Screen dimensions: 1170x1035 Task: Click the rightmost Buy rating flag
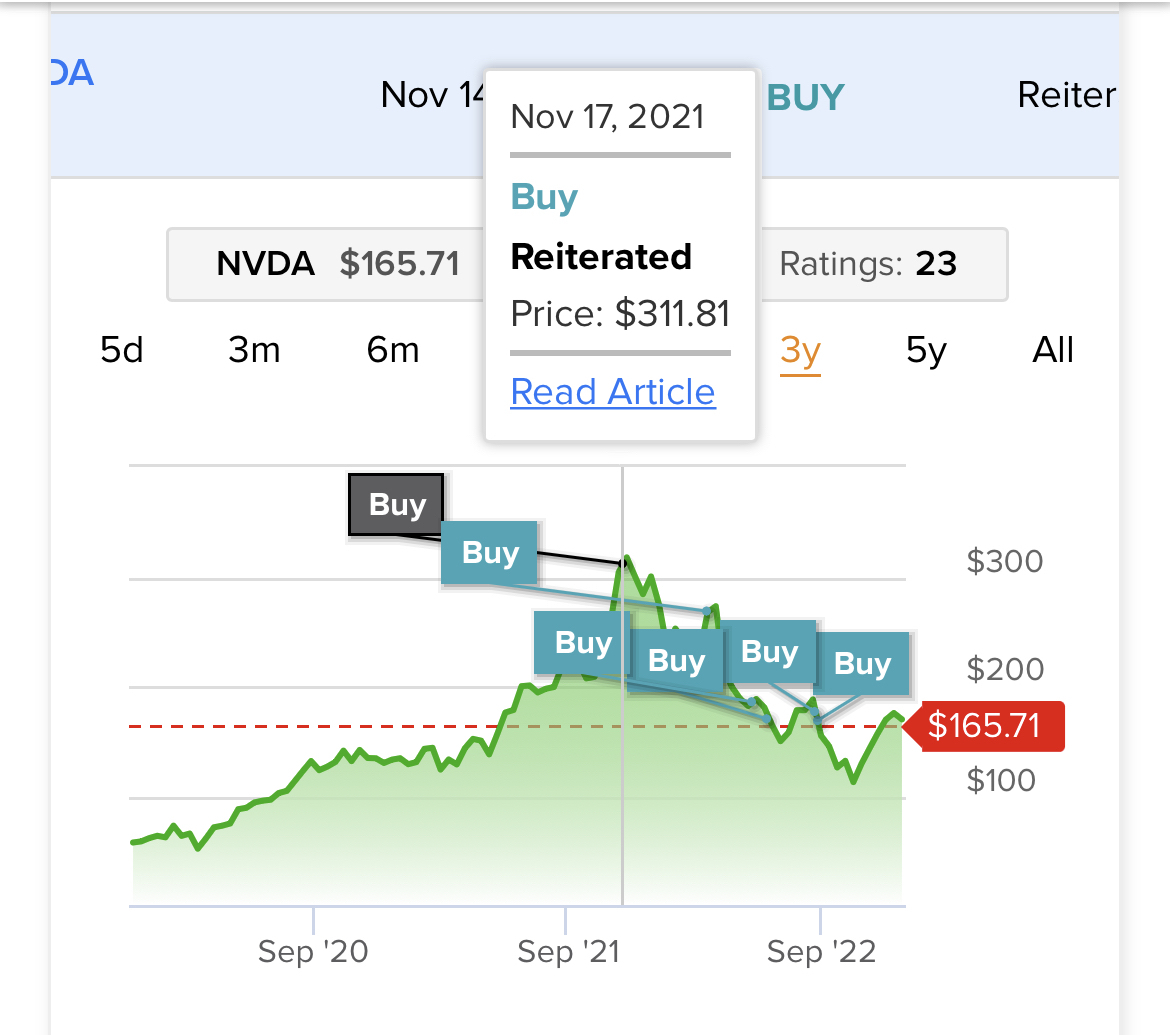tap(863, 663)
